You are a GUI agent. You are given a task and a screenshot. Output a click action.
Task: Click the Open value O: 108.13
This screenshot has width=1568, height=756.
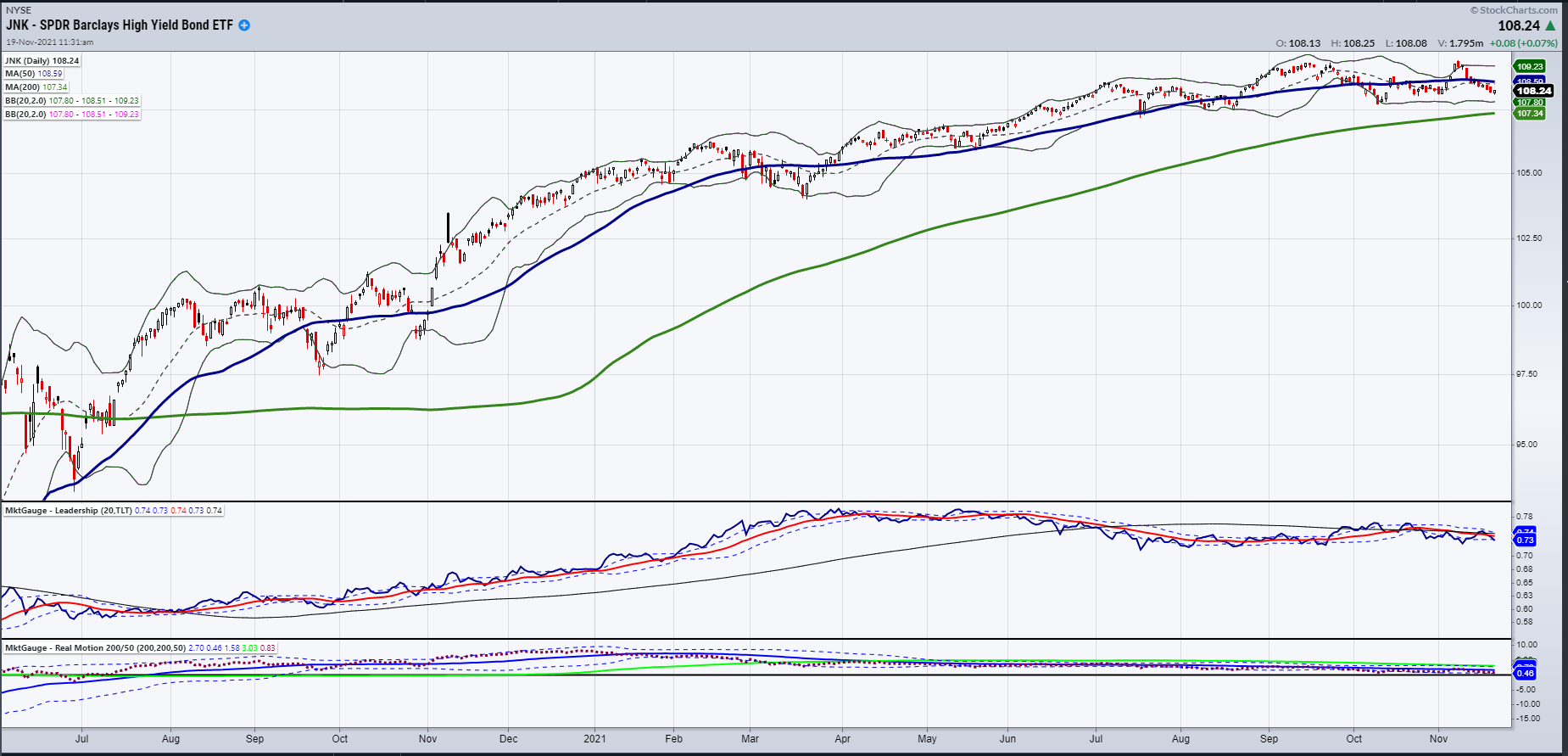click(x=1297, y=43)
